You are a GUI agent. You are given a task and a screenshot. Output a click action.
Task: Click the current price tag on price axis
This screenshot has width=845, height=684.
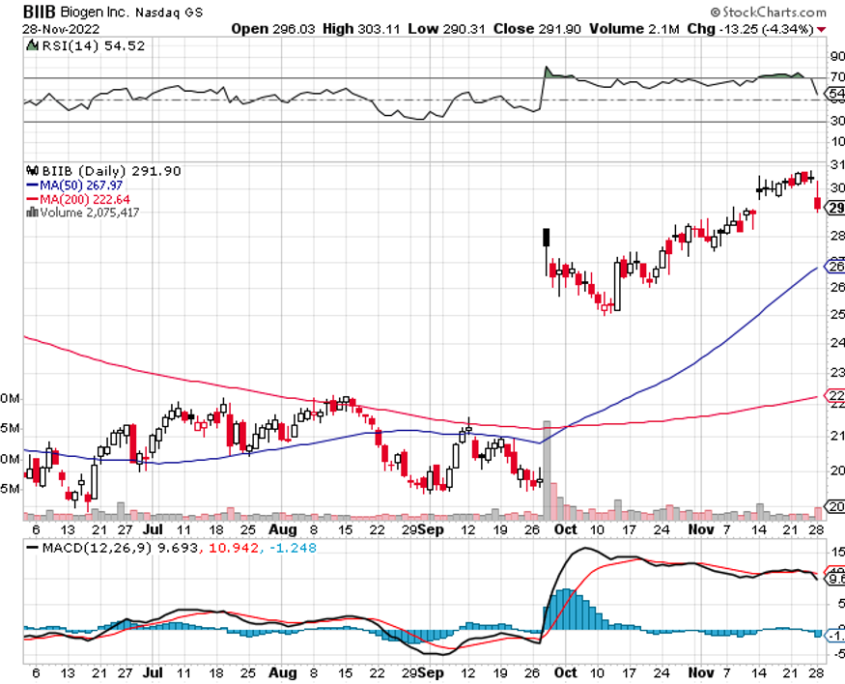coord(833,206)
